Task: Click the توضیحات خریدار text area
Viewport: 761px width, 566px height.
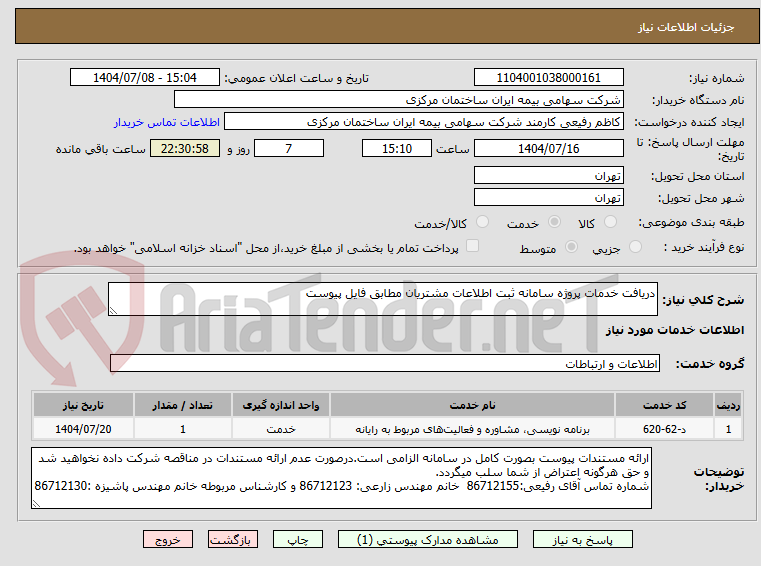Action: coord(341,478)
